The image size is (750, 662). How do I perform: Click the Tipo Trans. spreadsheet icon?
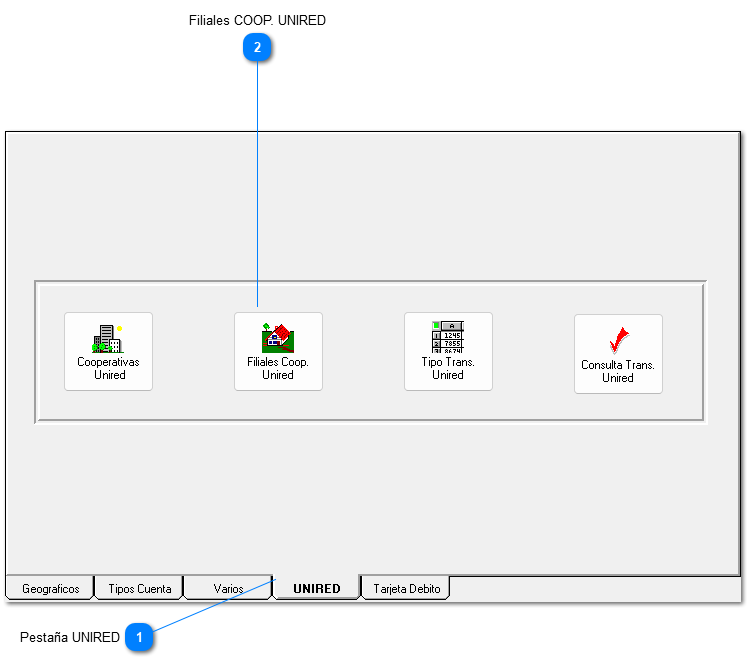(x=447, y=337)
